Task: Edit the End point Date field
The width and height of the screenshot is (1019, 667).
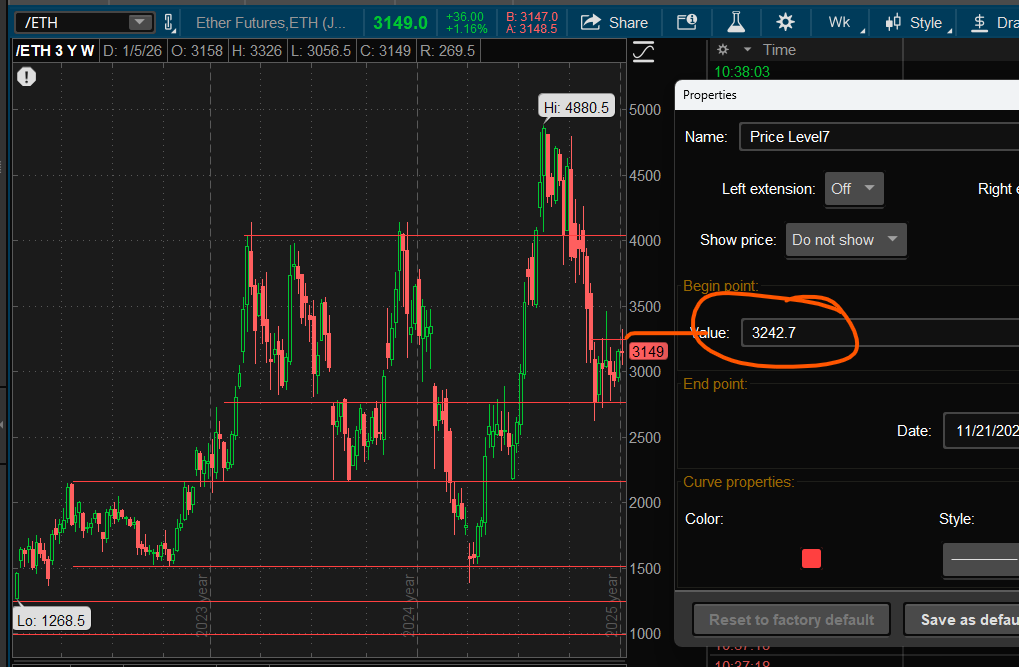Action: point(981,430)
